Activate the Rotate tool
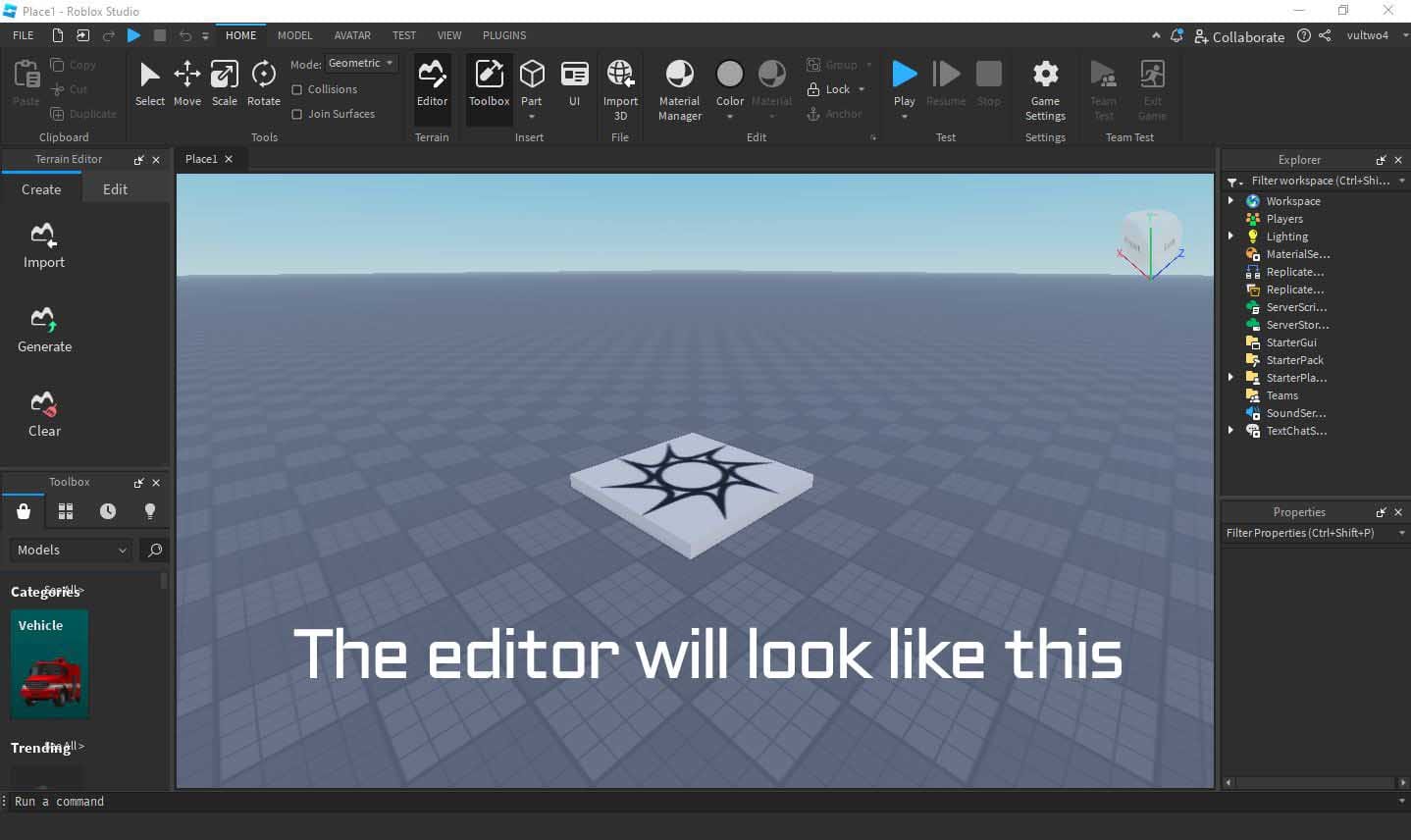Image resolution: width=1411 pixels, height=840 pixels. 263,82
